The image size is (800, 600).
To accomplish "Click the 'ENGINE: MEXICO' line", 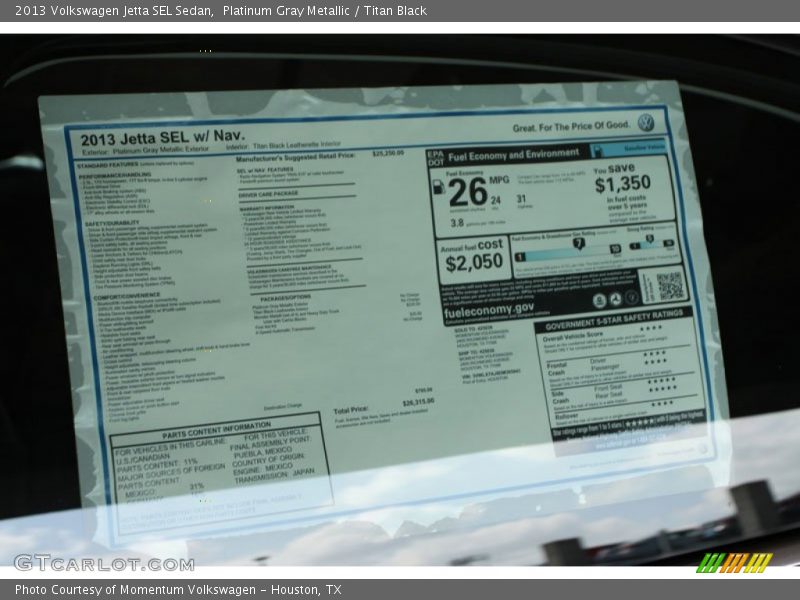I will pos(263,470).
